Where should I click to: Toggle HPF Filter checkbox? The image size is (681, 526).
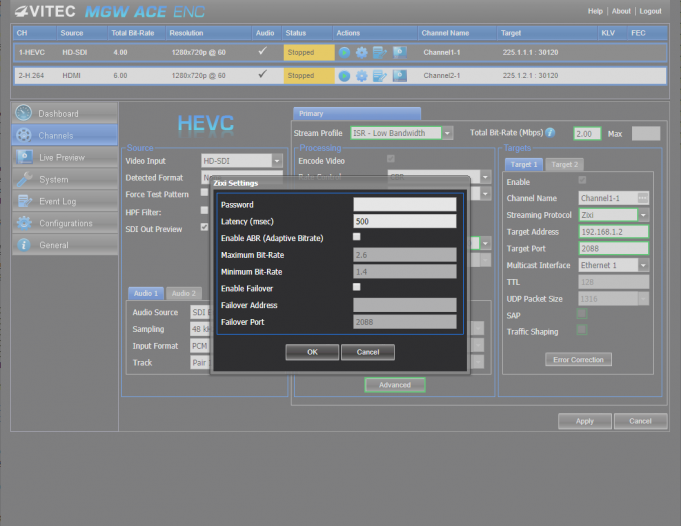pos(204,210)
